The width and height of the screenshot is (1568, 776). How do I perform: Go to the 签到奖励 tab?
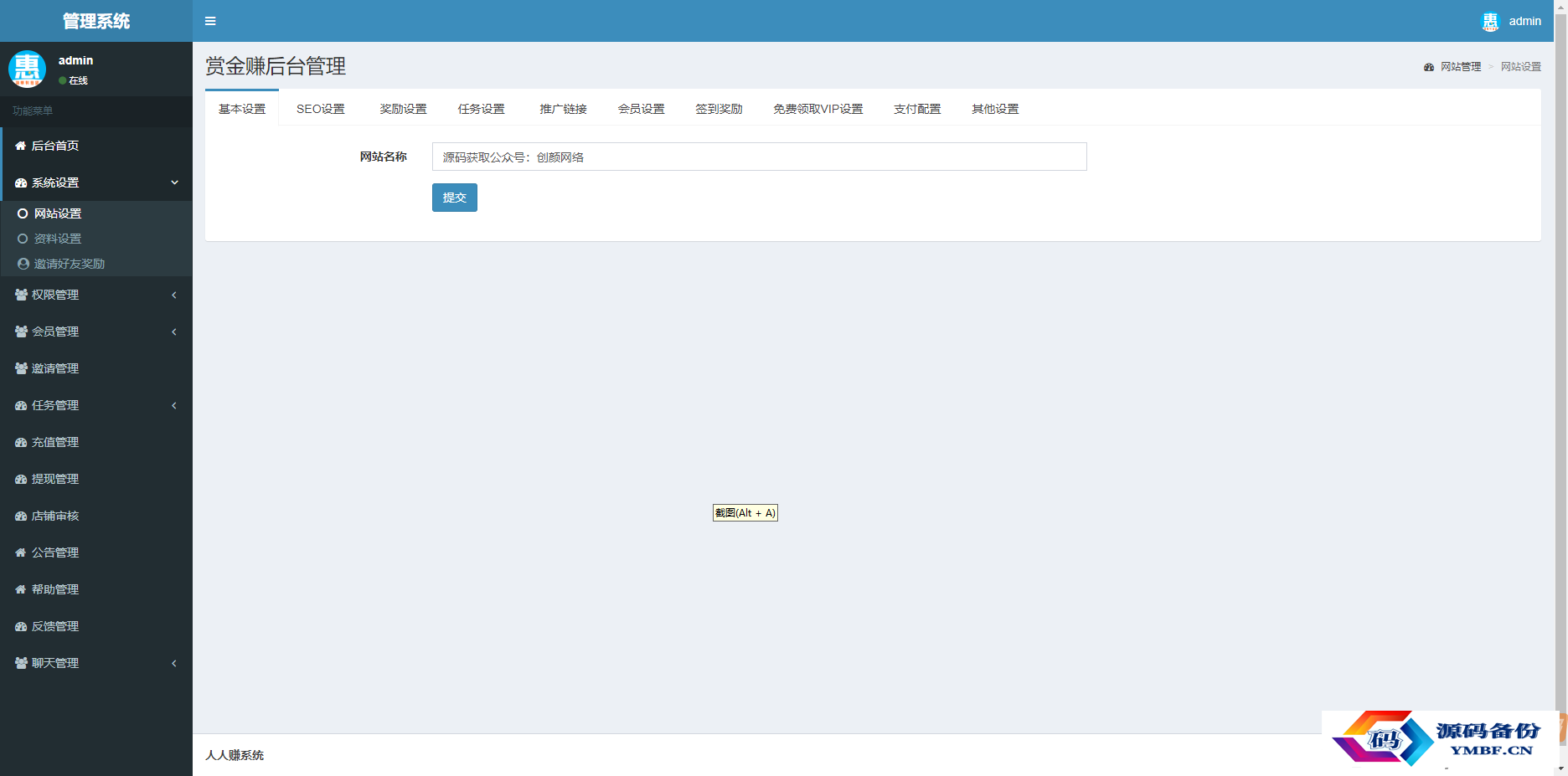pos(719,109)
